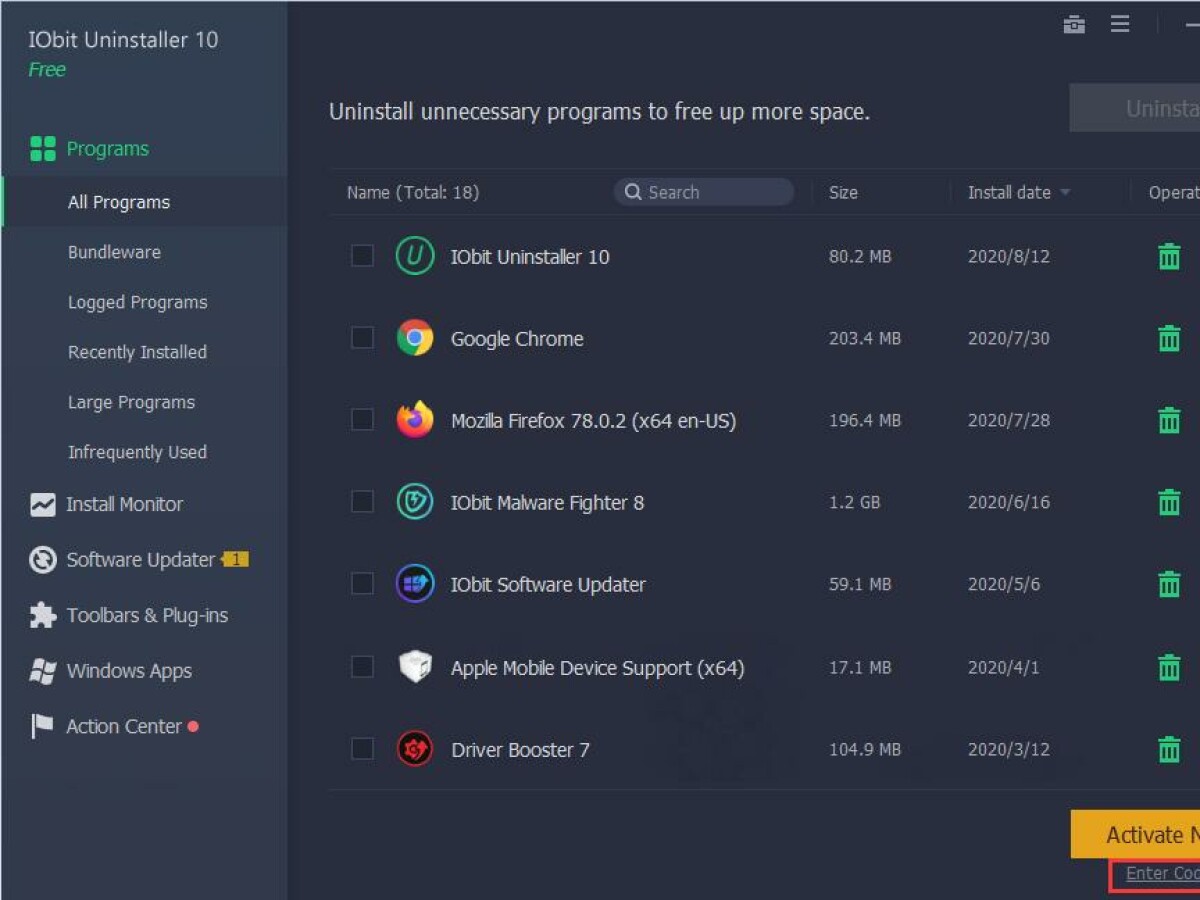Tick the Driver Booster 7 checkbox

362,749
